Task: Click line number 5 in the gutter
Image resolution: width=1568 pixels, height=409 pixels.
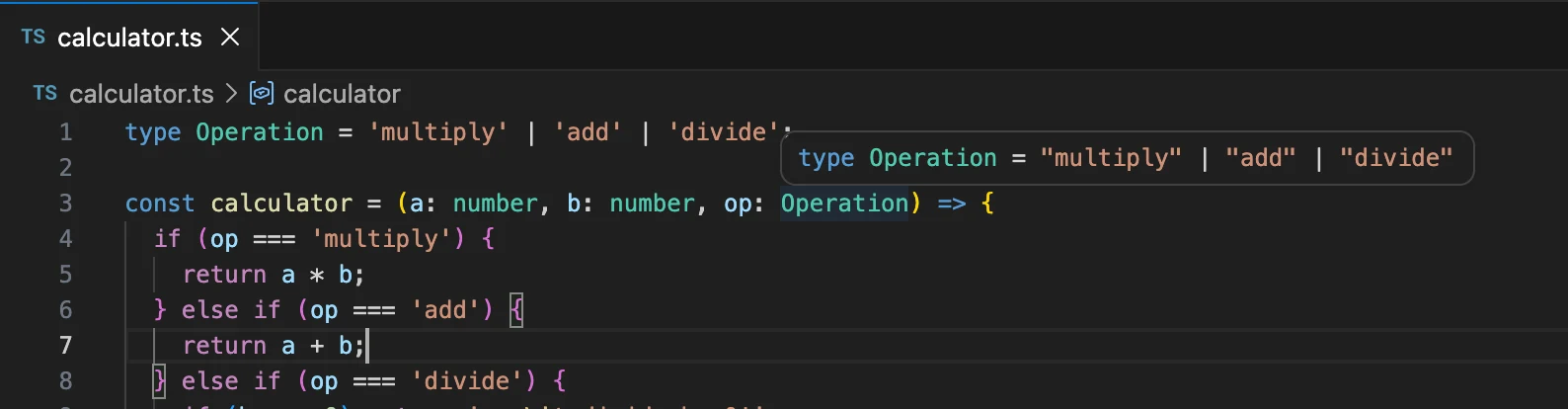Action: pos(65,275)
